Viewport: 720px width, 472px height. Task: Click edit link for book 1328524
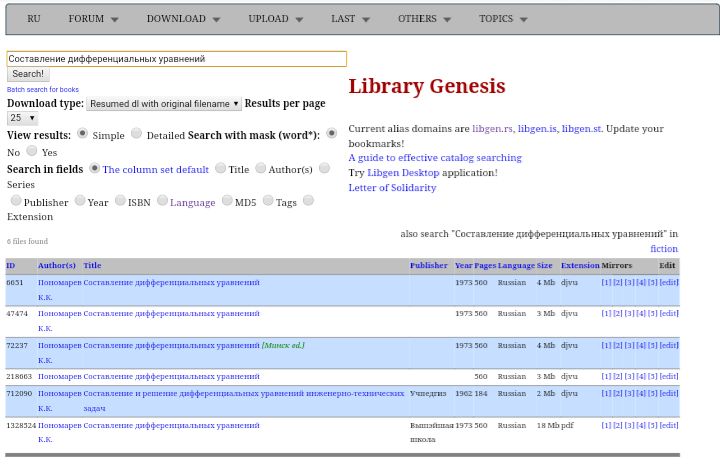click(x=669, y=425)
